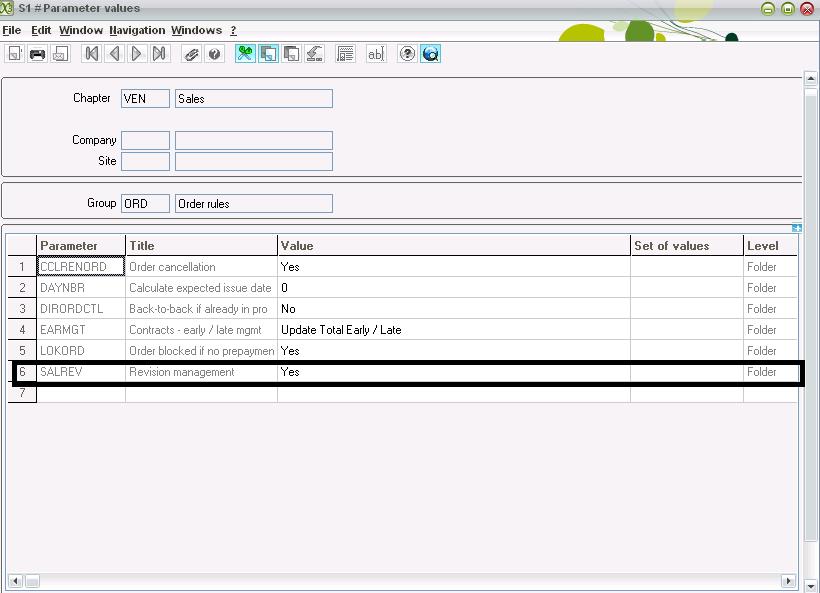Click the Title column header
Screen dimensions: 820x593
tap(201, 246)
